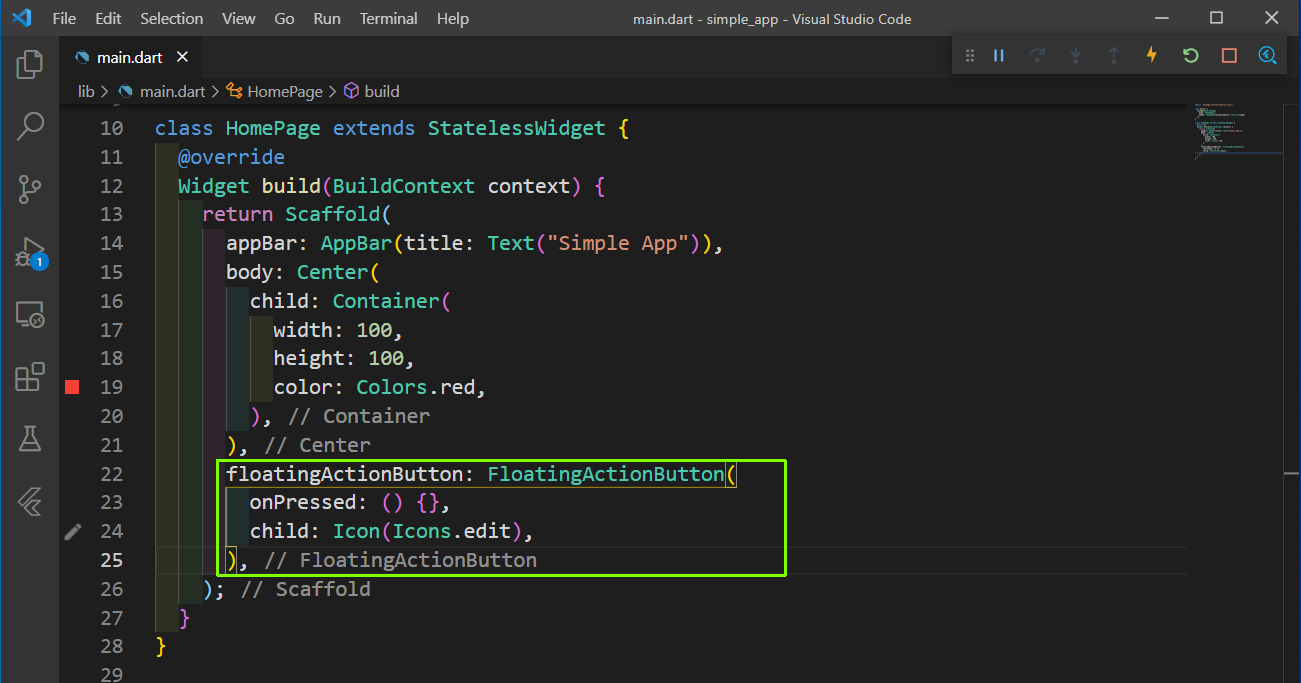Open the View menu
Viewport: 1301px width, 683px height.
coord(239,19)
